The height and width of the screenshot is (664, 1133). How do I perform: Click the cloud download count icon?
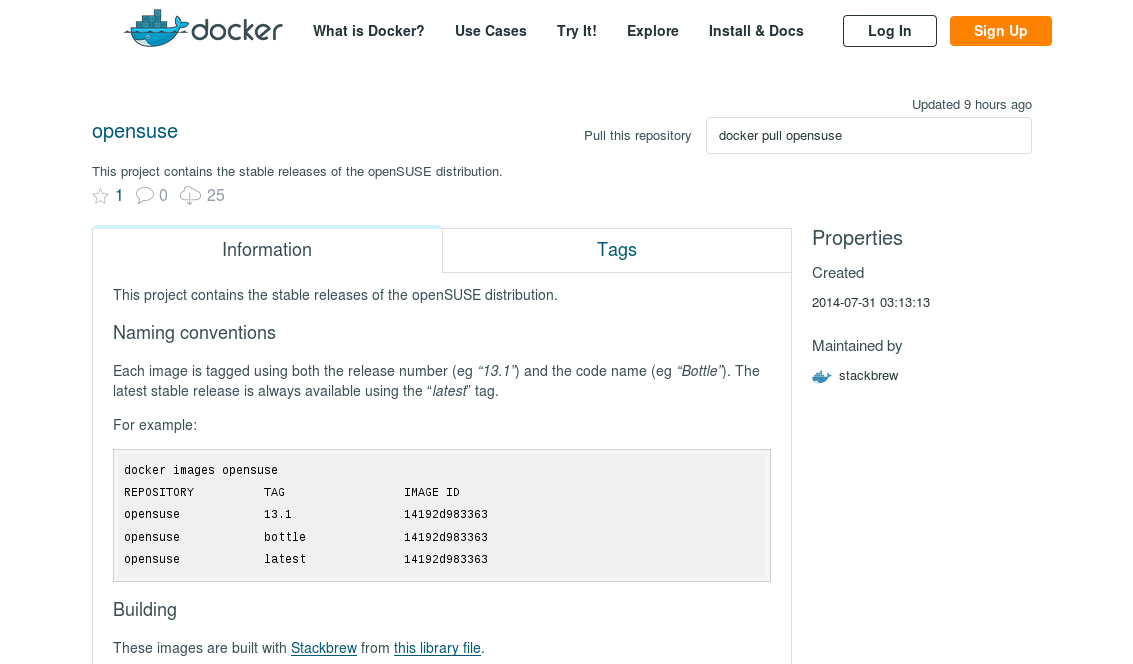pyautogui.click(x=190, y=196)
